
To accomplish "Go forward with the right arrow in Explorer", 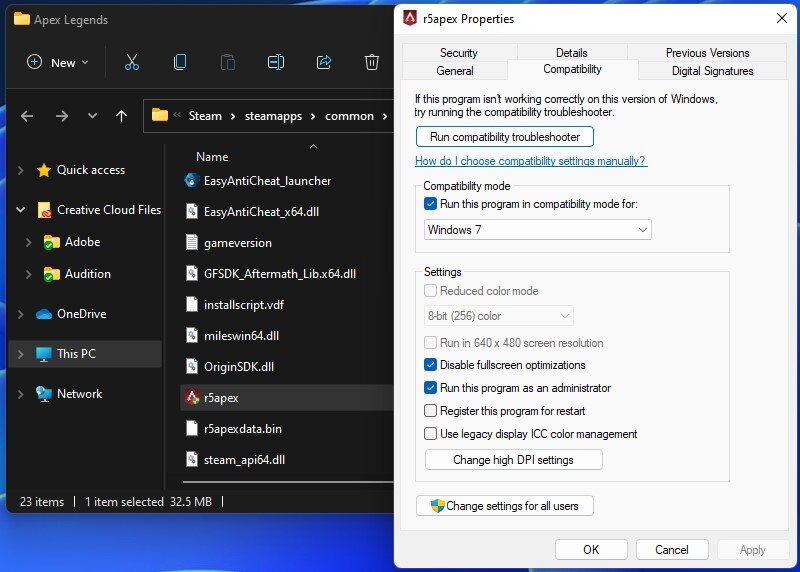I will click(x=62, y=116).
